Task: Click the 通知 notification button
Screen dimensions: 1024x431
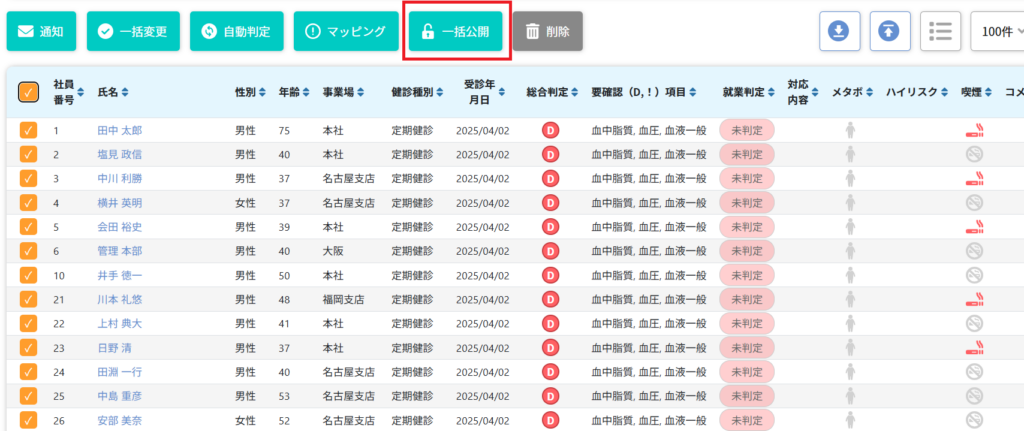Action: pos(41,32)
